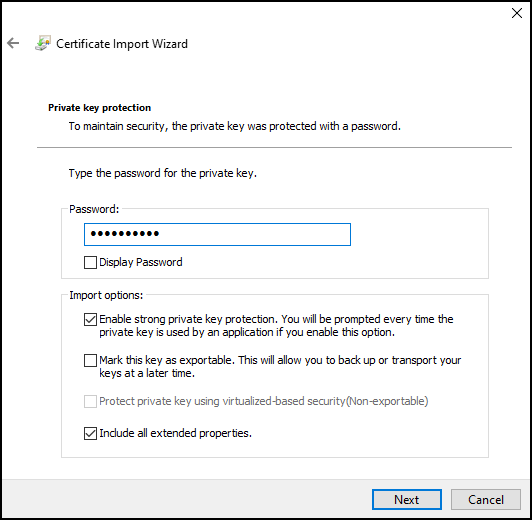The image size is (532, 520).
Task: Click the Password: group label
Action: coord(94,209)
